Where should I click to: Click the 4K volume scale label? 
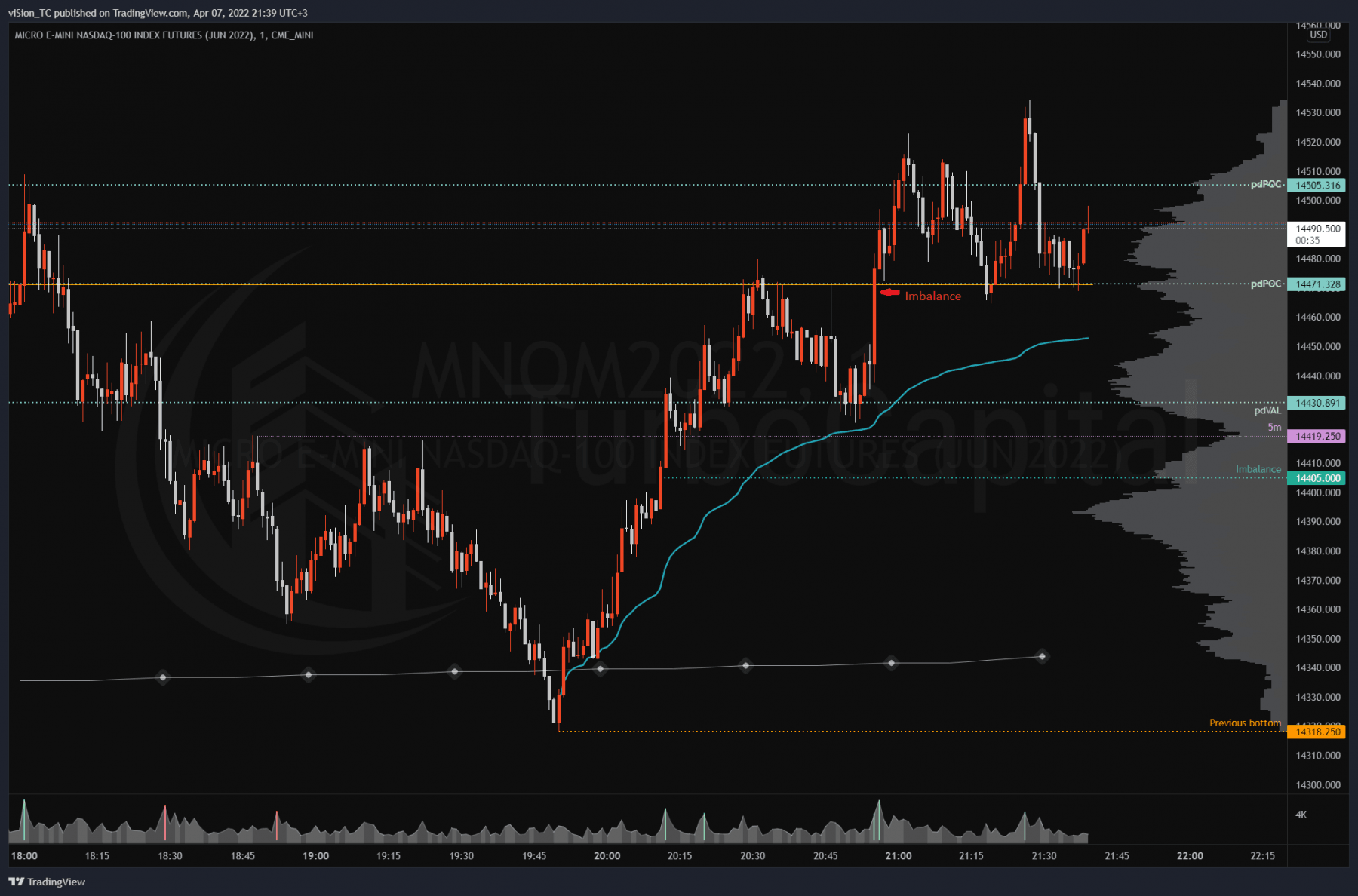tap(1301, 815)
